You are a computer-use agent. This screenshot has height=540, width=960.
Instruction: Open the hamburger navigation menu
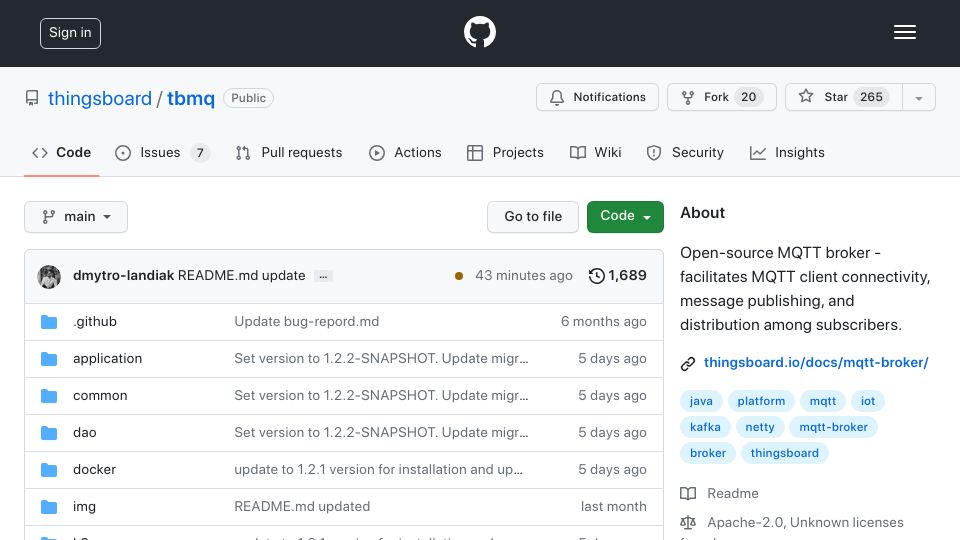[x=904, y=32]
